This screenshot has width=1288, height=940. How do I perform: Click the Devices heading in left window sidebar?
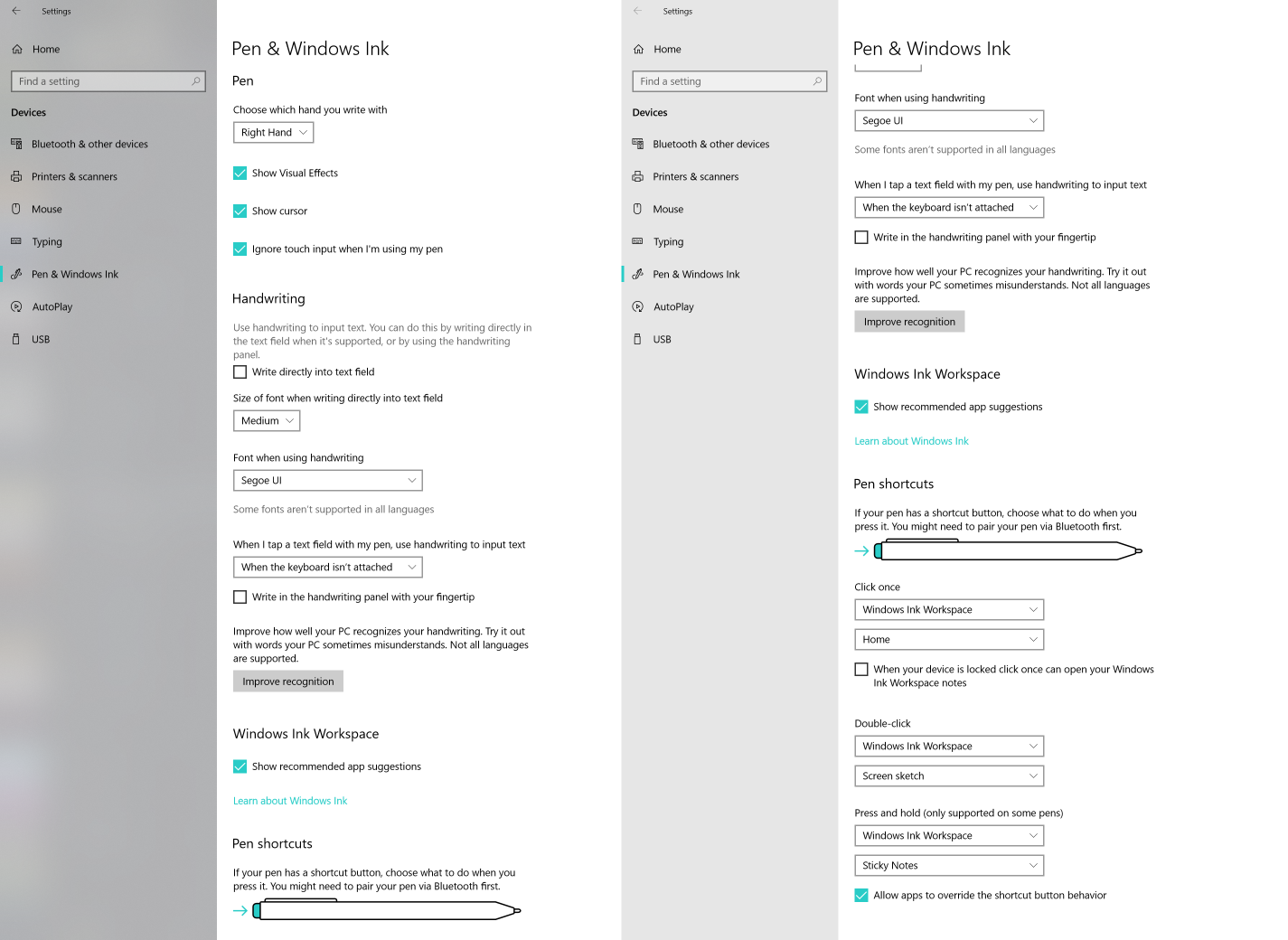[x=28, y=113]
